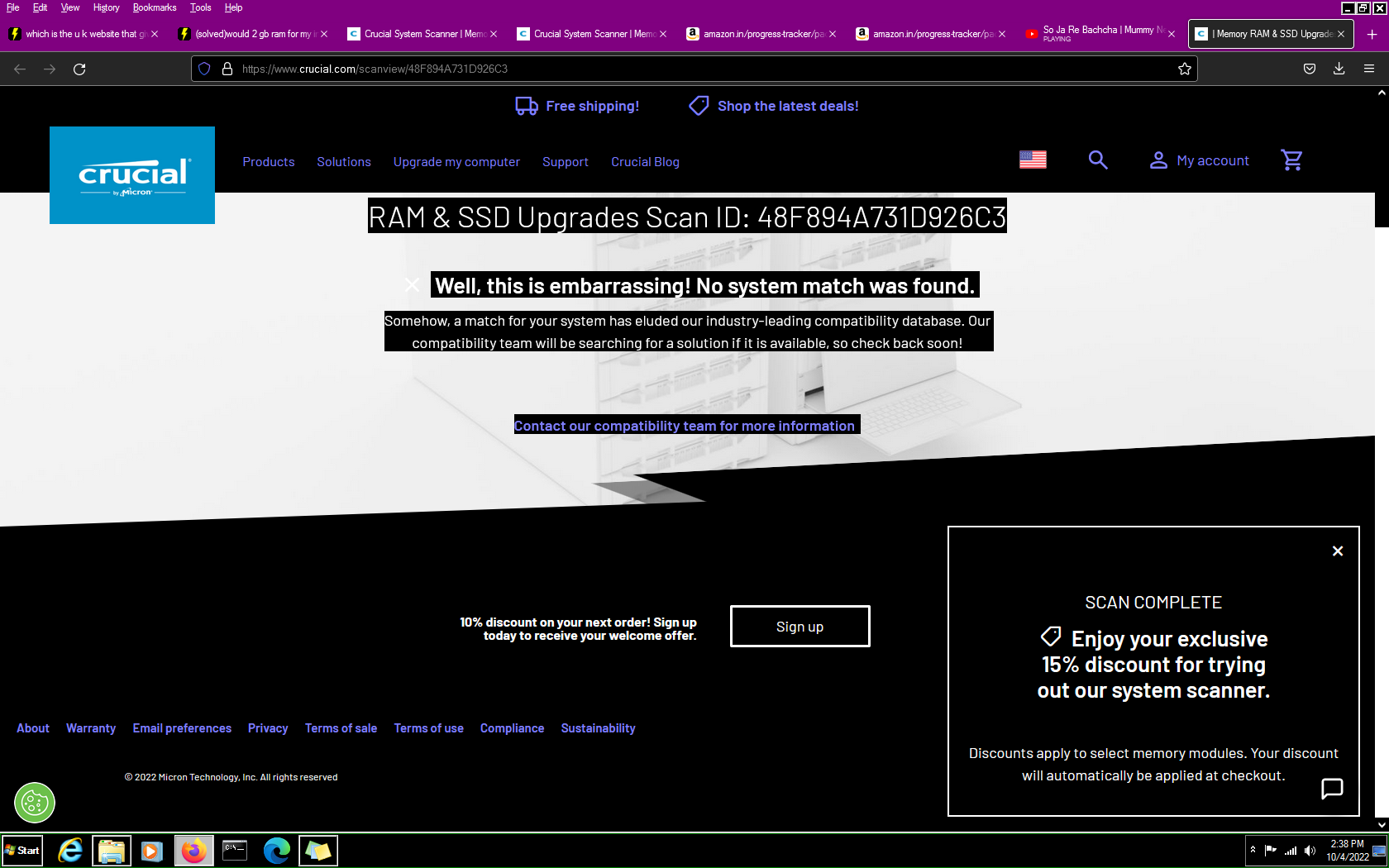Image resolution: width=1389 pixels, height=868 pixels.
Task: Click the Sign up button
Action: (800, 627)
